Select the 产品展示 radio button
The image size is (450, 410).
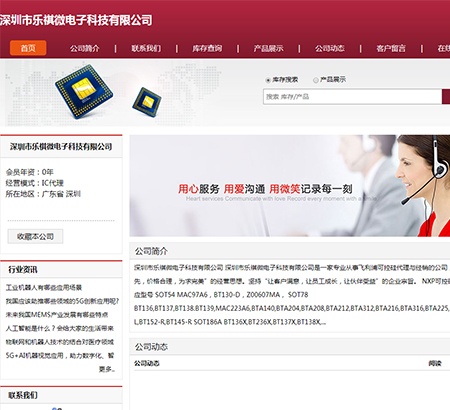point(315,80)
